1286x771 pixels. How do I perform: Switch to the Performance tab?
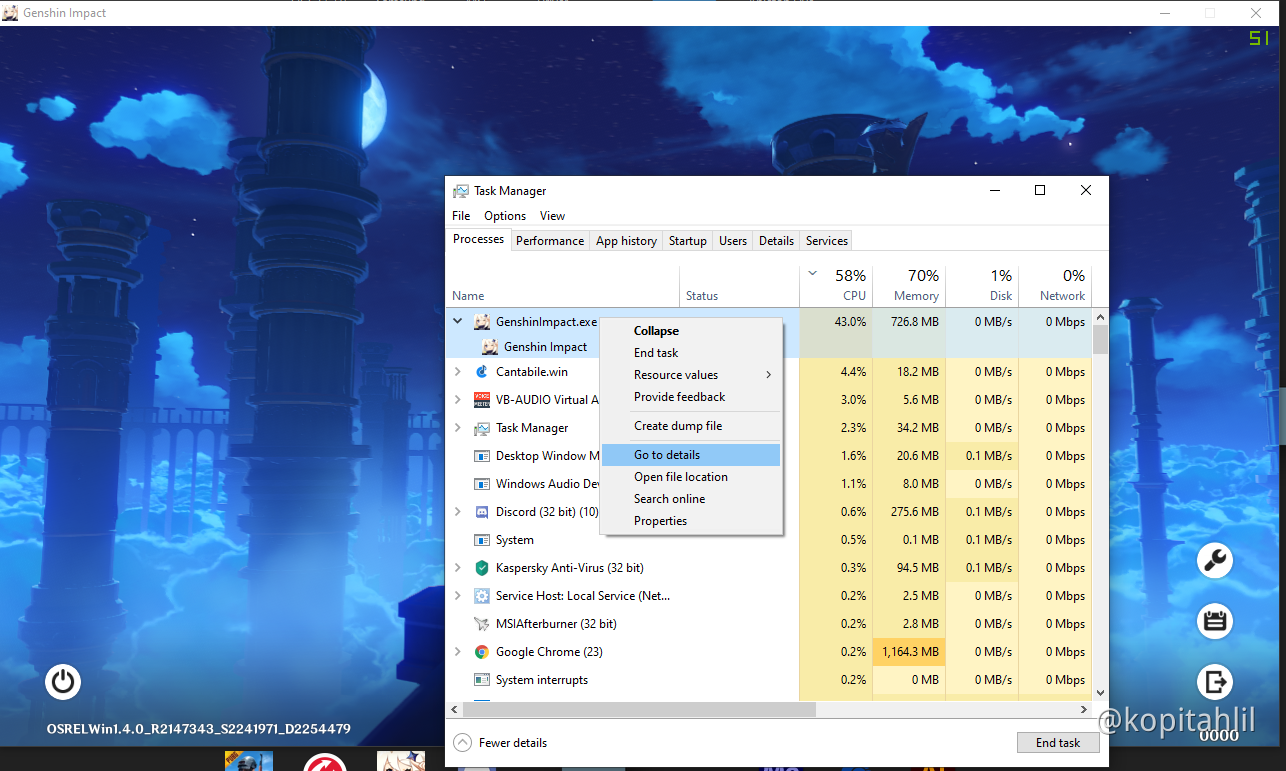pyautogui.click(x=550, y=240)
